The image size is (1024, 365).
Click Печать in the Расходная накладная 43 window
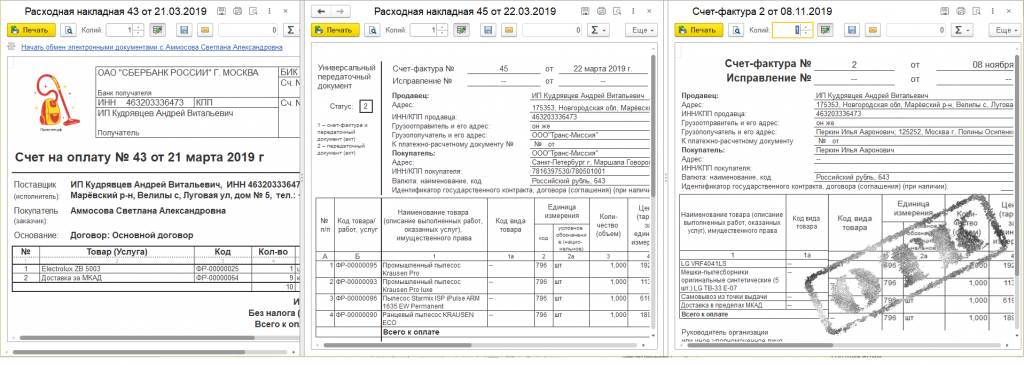coord(30,30)
